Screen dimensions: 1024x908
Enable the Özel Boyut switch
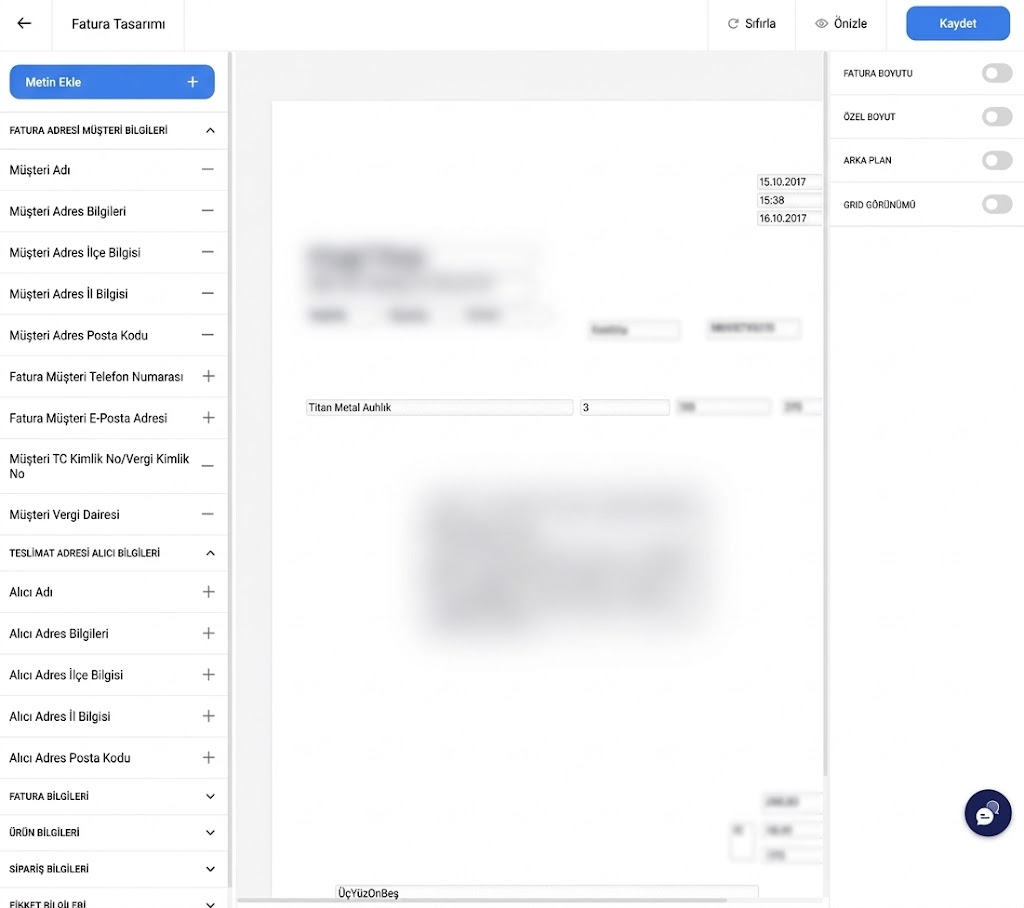pyautogui.click(x=997, y=117)
